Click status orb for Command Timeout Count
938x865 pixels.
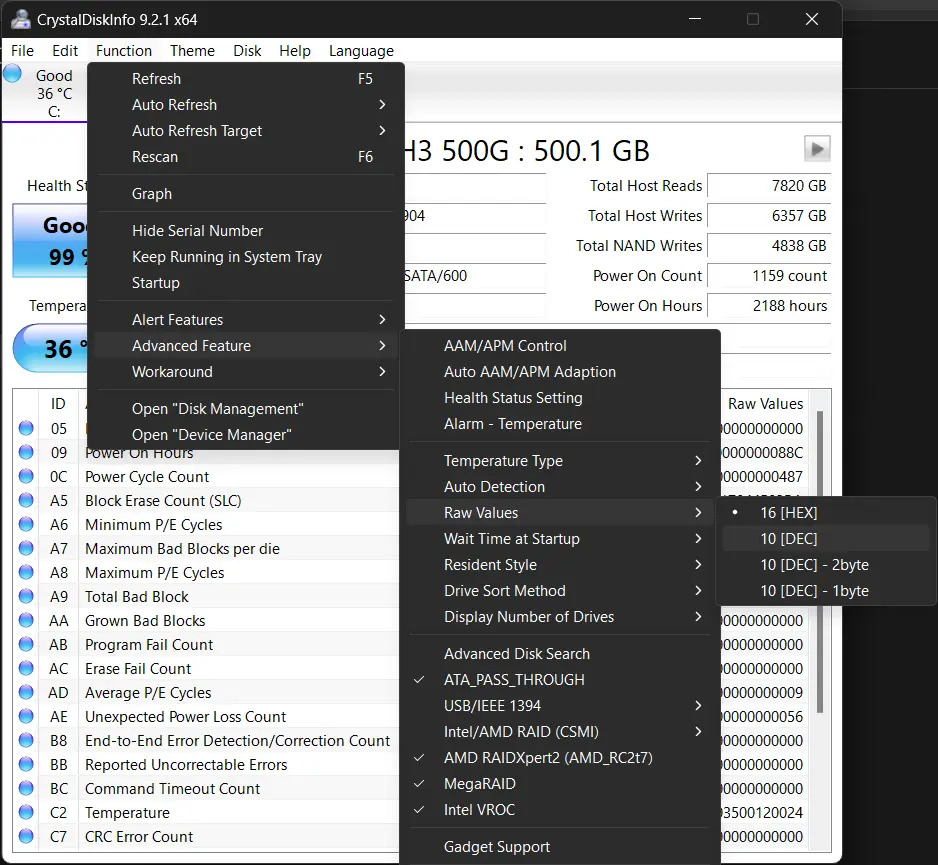click(26, 788)
